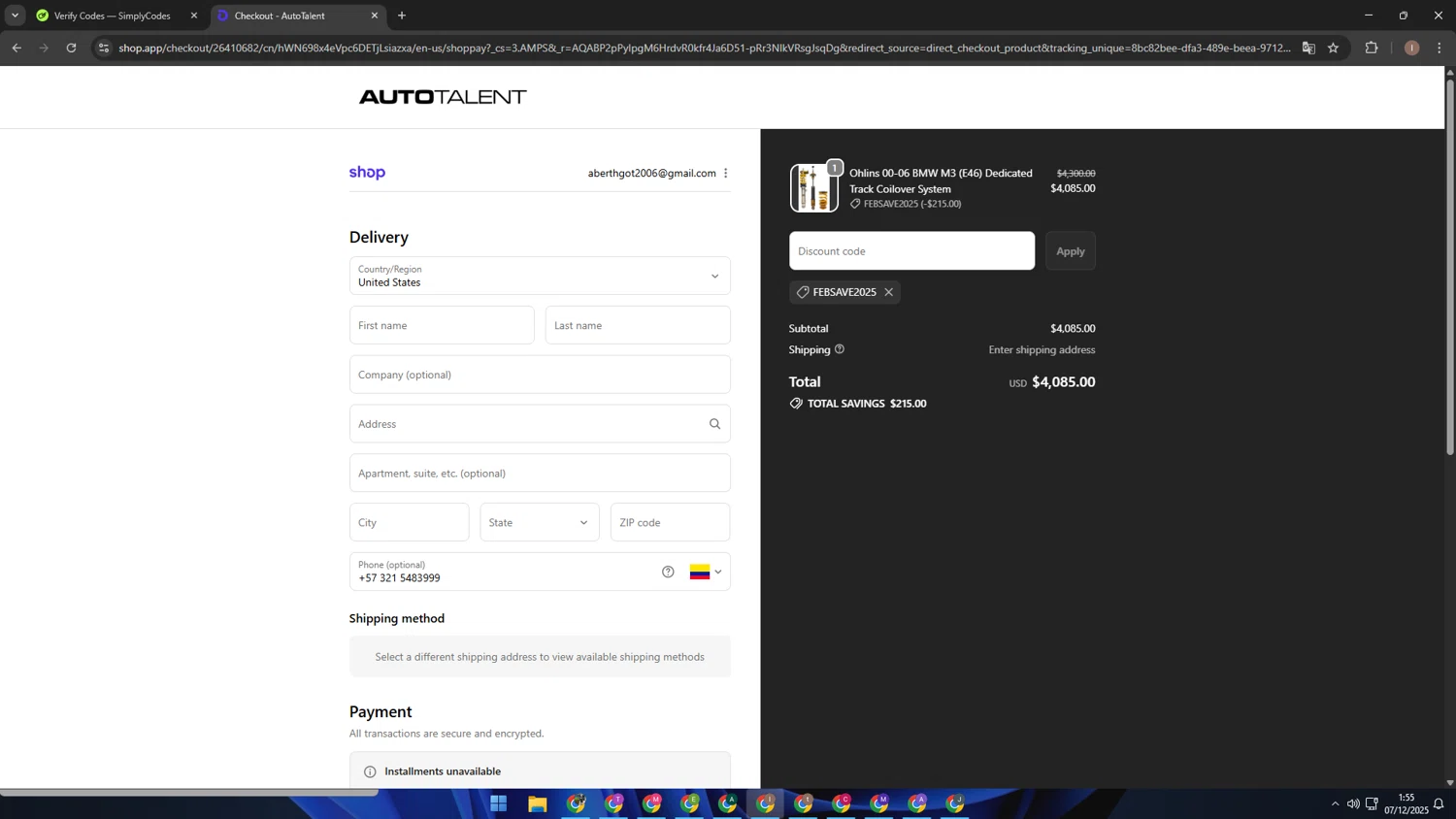Click the Last name field
Screen dimensions: 1456x819
638,325
